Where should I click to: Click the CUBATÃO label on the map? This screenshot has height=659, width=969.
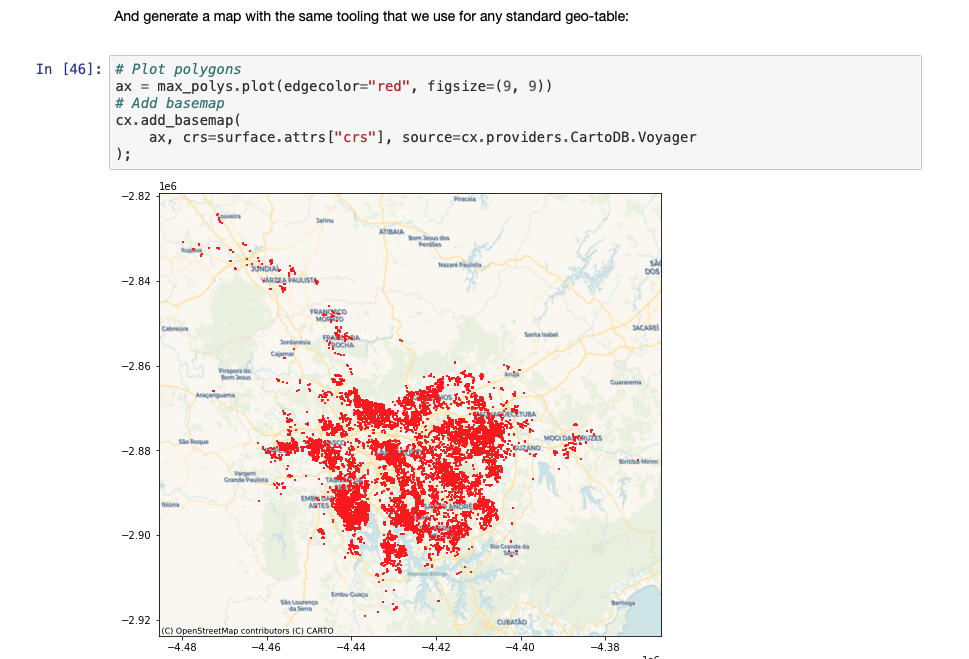point(512,622)
